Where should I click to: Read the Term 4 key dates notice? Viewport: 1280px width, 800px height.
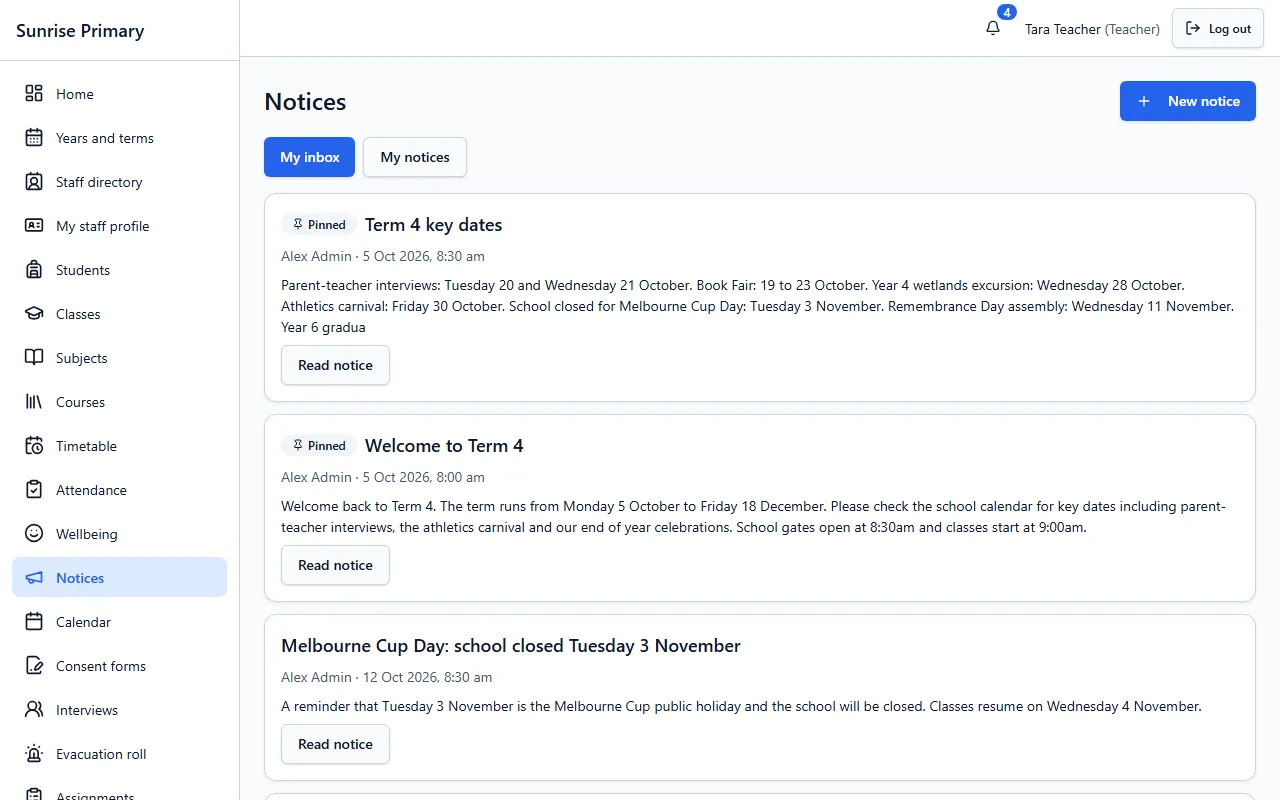coord(335,365)
